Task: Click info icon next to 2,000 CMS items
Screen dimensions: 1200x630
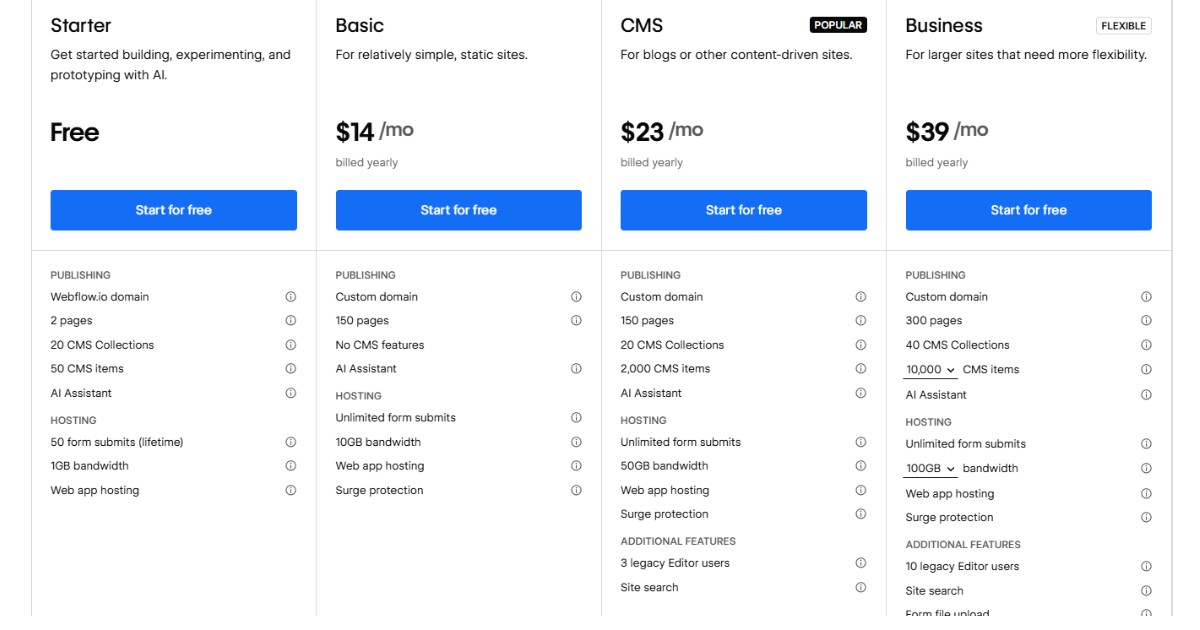Action: point(861,369)
